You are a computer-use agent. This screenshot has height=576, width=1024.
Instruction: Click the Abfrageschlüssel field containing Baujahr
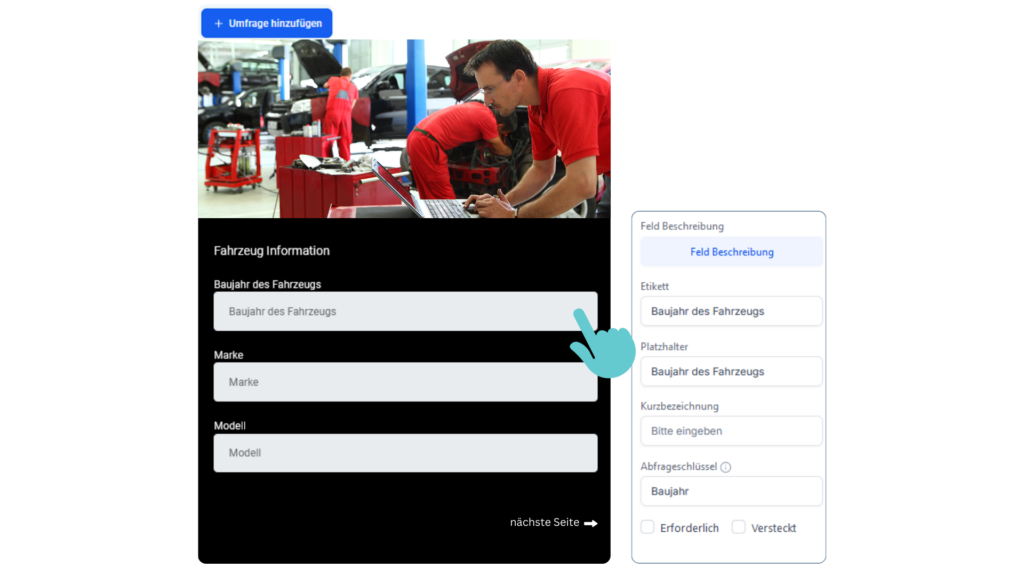tap(731, 491)
